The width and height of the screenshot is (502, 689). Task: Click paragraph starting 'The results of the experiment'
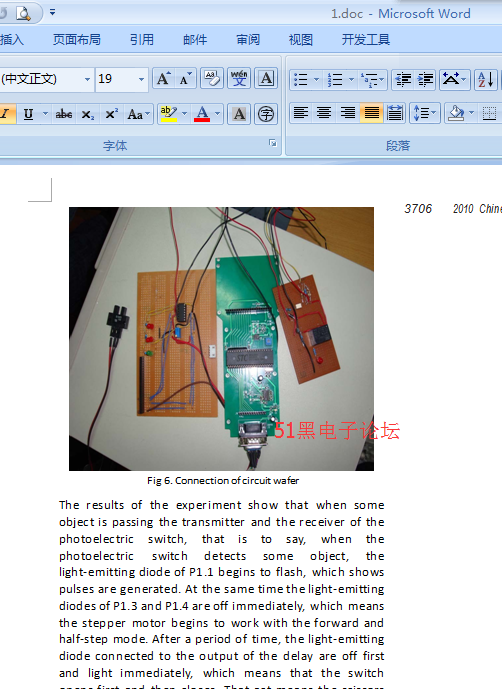coord(222,594)
